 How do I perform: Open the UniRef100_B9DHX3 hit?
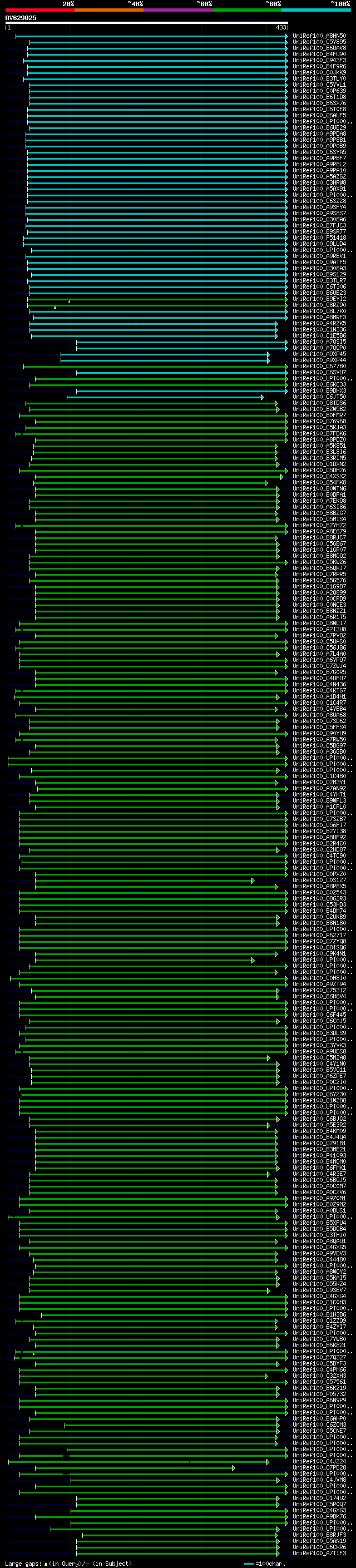(x=319, y=391)
